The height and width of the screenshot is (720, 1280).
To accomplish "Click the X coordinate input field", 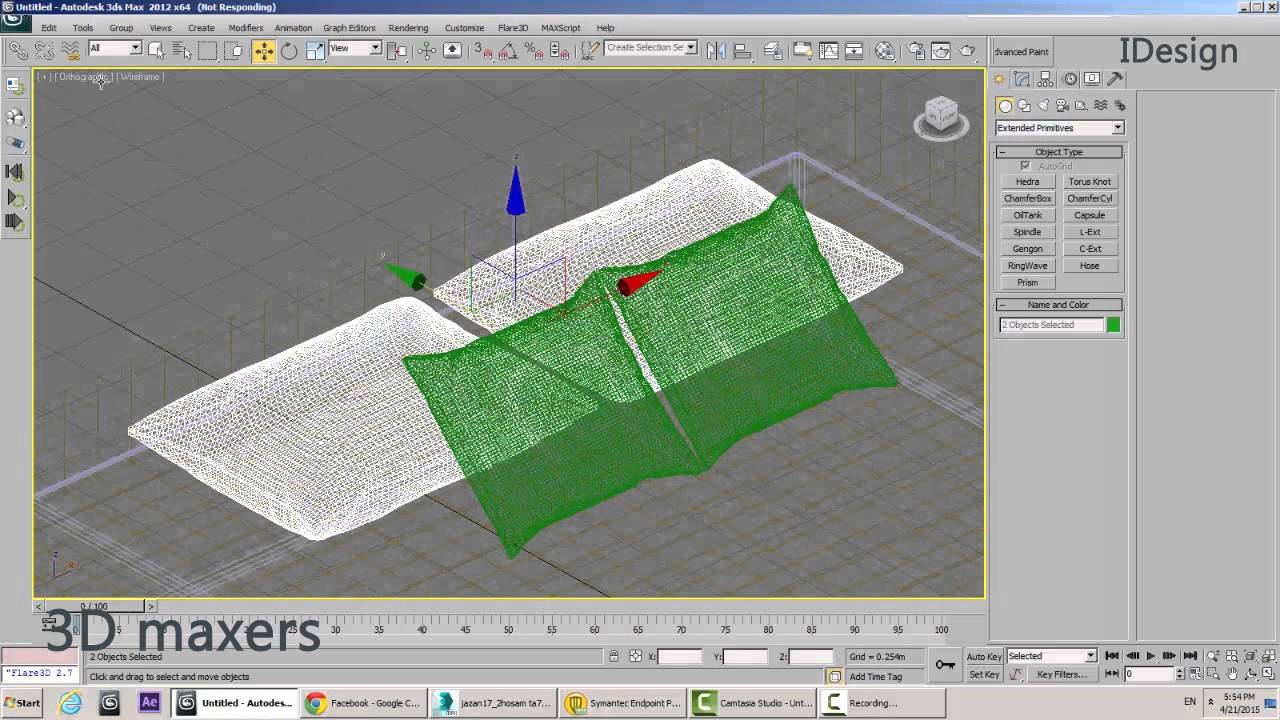I will (x=680, y=657).
